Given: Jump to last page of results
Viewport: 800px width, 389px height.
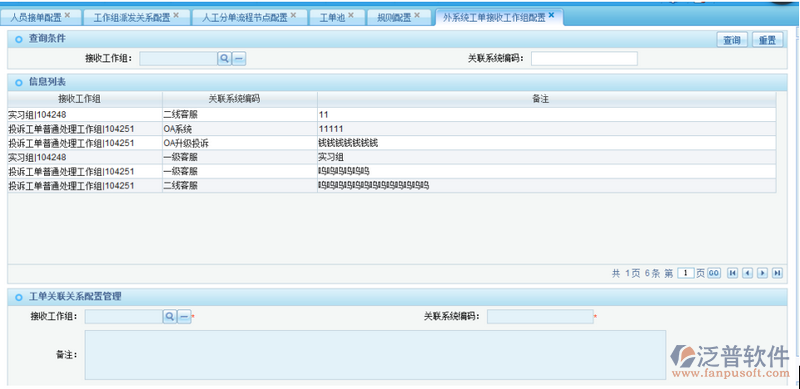Looking at the screenshot, I should pyautogui.click(x=777, y=273).
